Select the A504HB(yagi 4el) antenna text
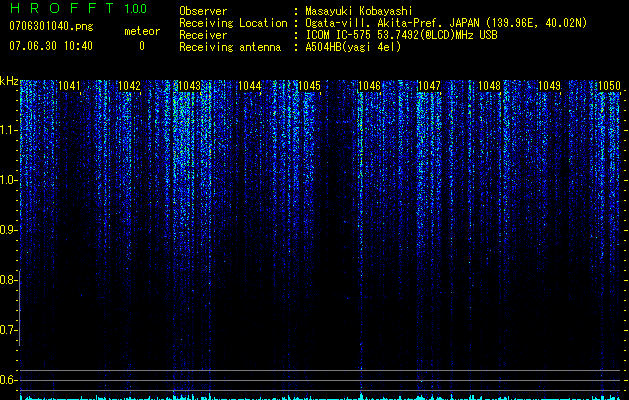Screen dimensions: 629x400 pyautogui.click(x=353, y=47)
